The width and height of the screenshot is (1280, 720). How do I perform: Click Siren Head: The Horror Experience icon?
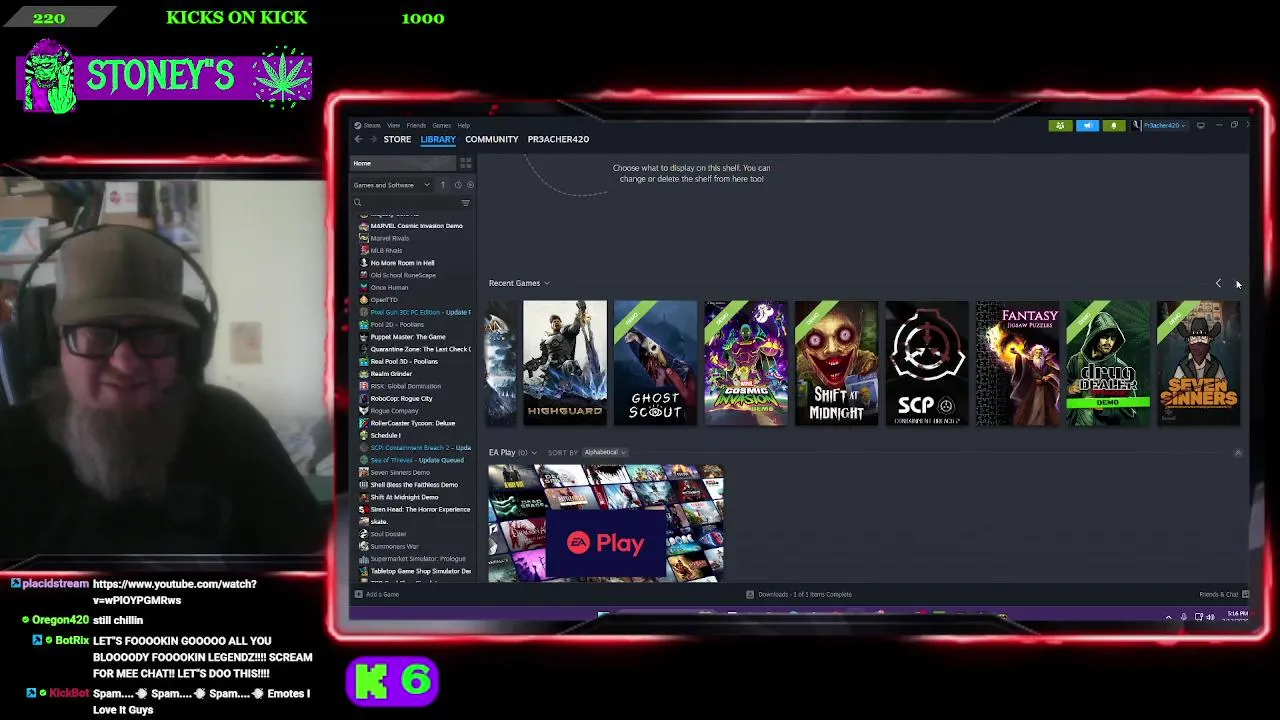pos(364,509)
